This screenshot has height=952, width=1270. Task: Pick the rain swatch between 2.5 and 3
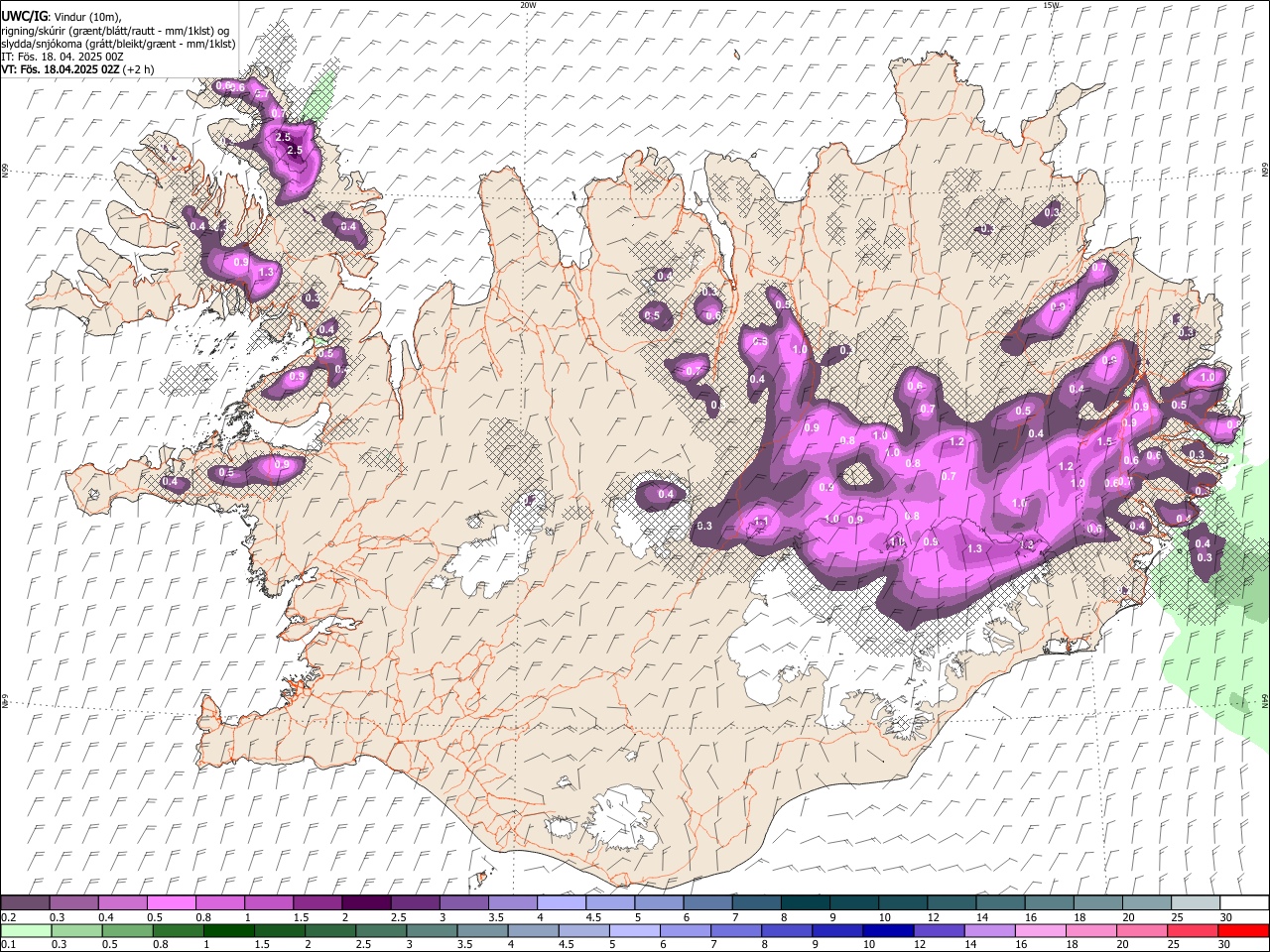pyautogui.click(x=380, y=931)
